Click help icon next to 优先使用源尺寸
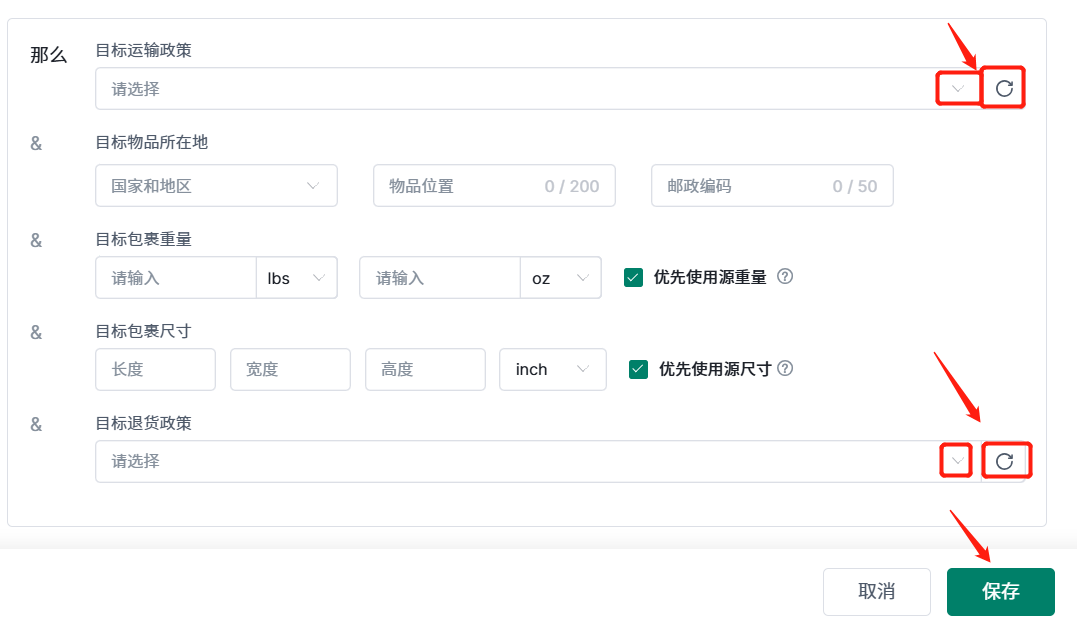The height and width of the screenshot is (617, 1077). (x=785, y=368)
